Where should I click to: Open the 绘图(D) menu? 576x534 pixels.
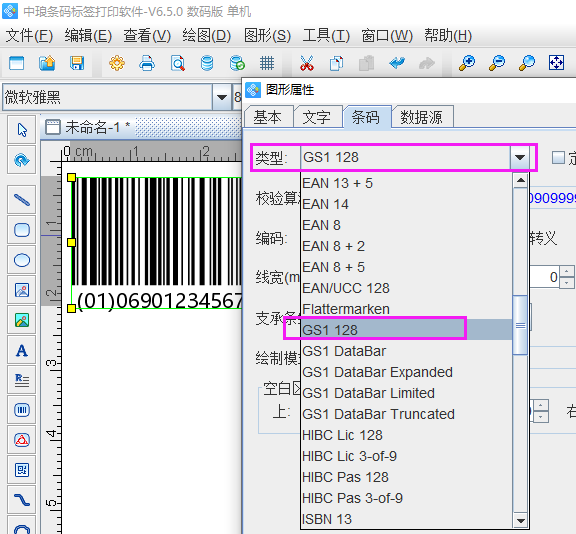click(206, 36)
